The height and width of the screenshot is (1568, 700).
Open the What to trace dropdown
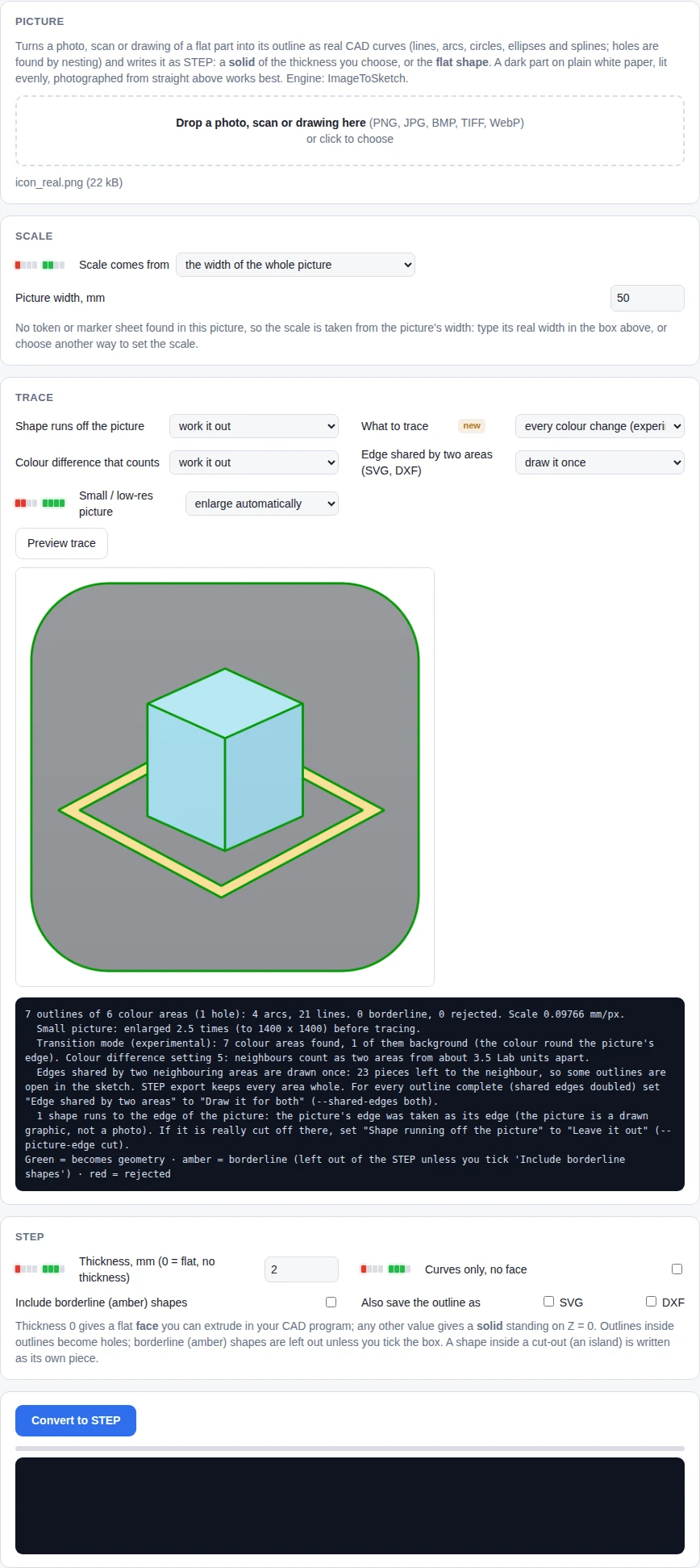click(600, 426)
